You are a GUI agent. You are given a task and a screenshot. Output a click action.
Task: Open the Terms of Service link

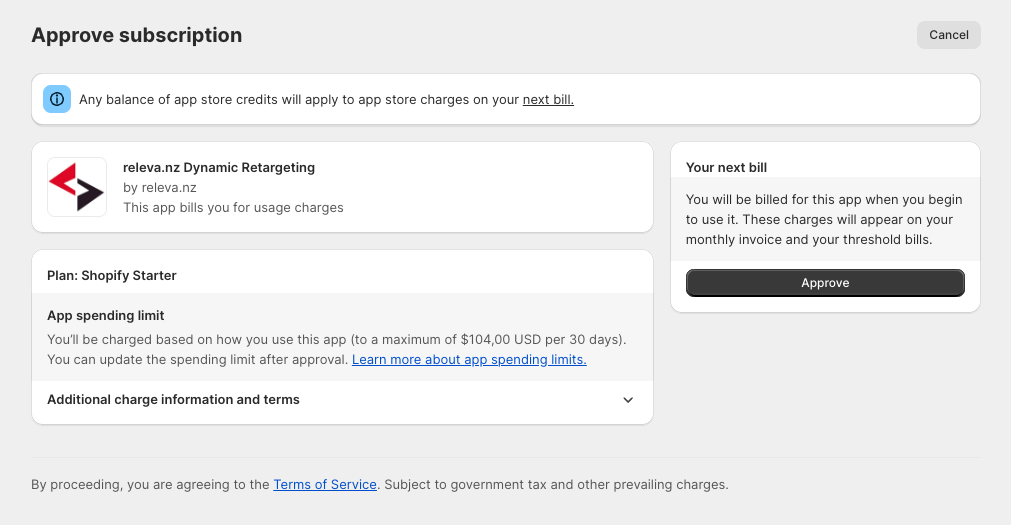pos(325,484)
